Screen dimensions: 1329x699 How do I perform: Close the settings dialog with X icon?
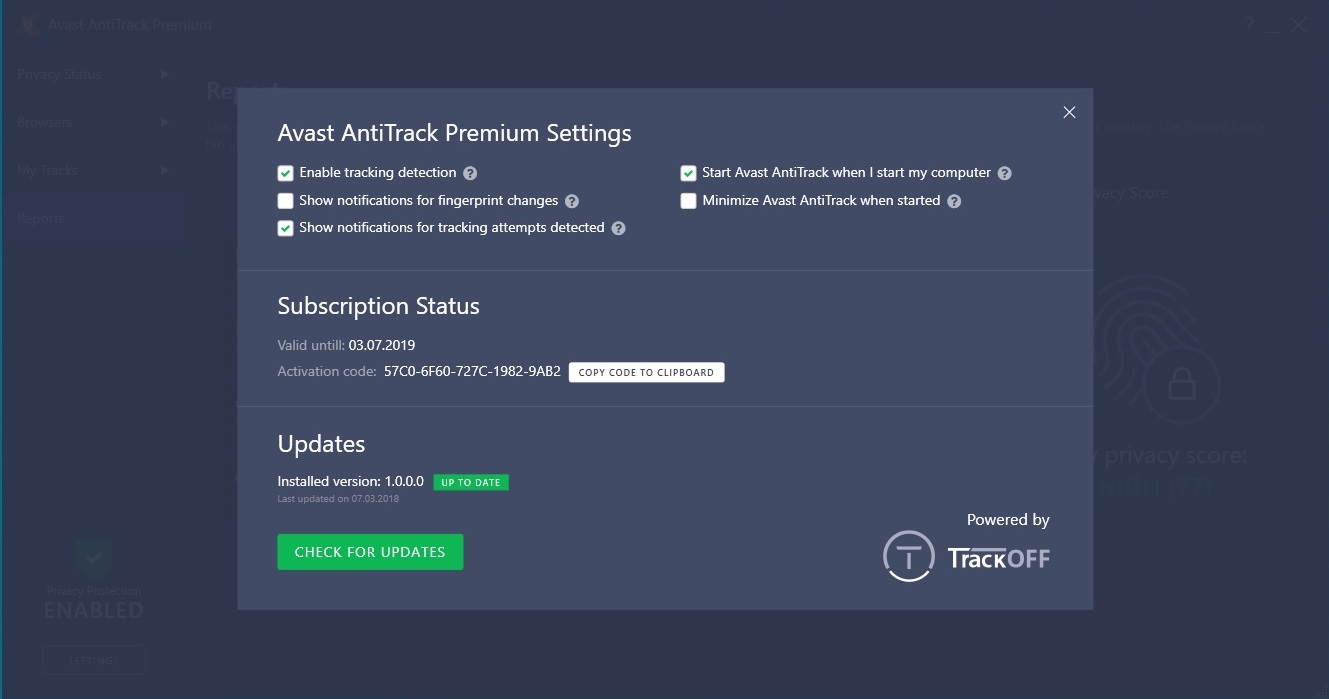(x=1069, y=112)
